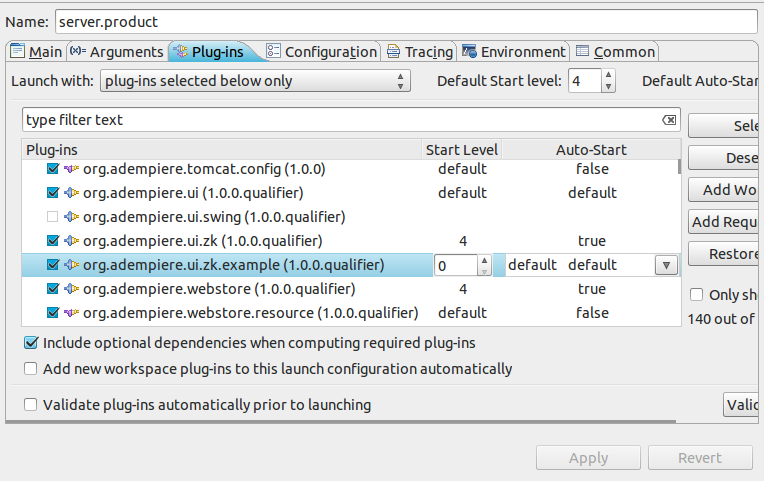This screenshot has width=764, height=481.
Task: Enable Add new workspace plug-ins automatically
Action: [x=31, y=369]
